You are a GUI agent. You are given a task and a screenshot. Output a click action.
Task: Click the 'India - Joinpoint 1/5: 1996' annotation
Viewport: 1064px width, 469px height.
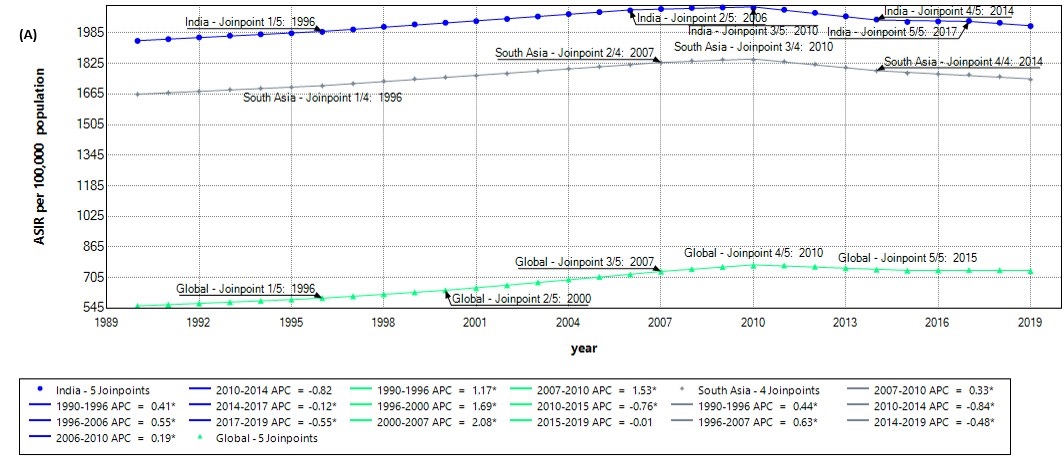pos(250,22)
